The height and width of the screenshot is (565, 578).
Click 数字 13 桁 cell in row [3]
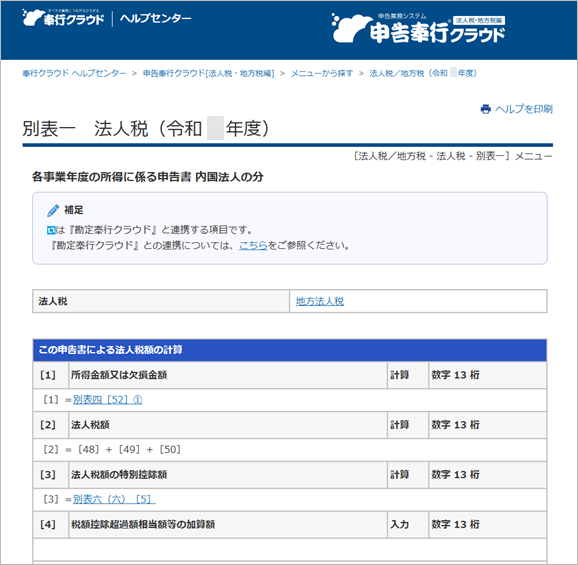pos(487,474)
